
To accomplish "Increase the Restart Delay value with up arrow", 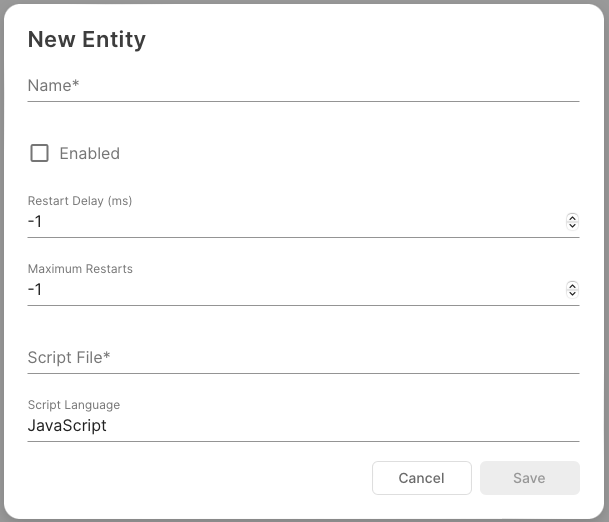I will 572,217.
